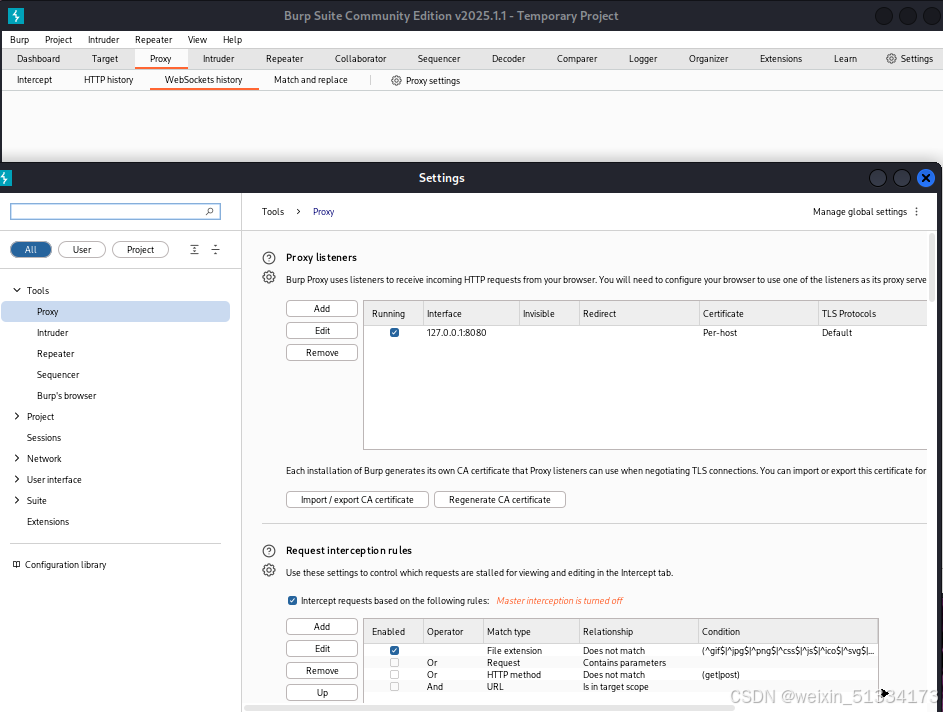This screenshot has height=712, width=943.
Task: Click the Tools breadcrumb link
Action: (x=272, y=212)
